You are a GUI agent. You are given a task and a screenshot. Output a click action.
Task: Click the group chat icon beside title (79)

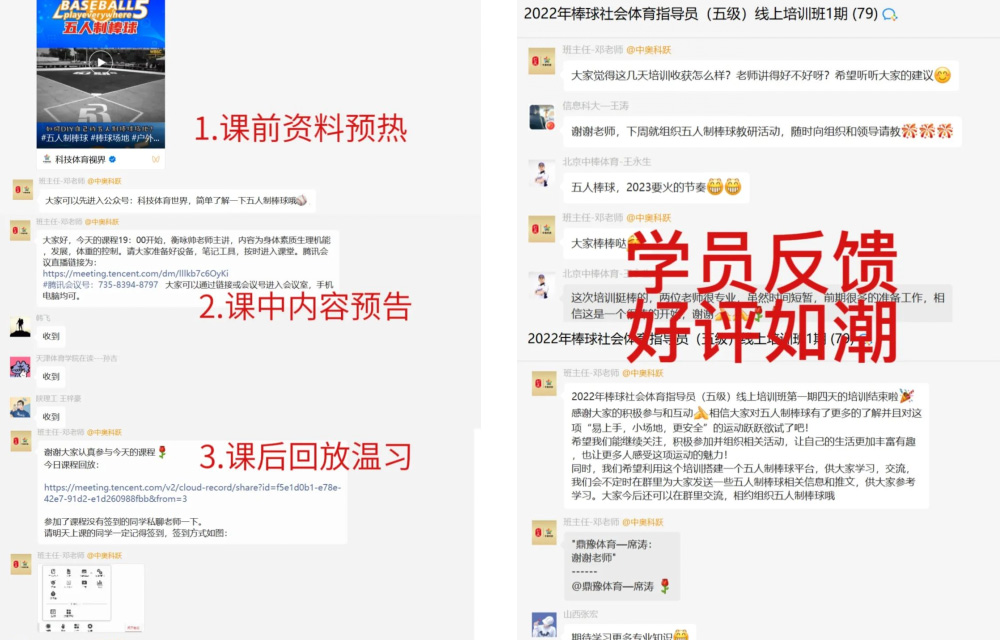tap(890, 15)
